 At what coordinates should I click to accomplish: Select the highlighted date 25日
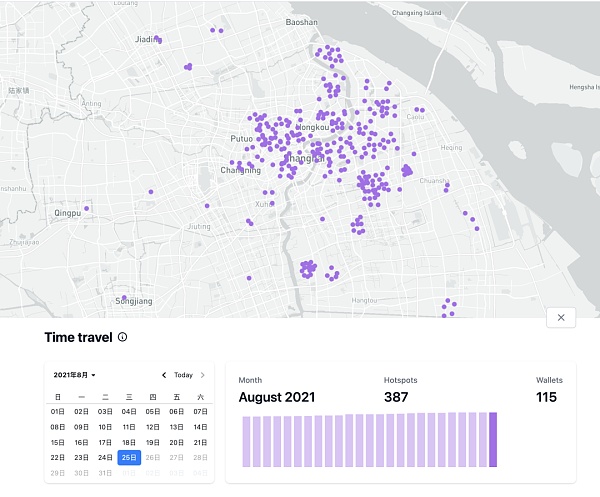tap(129, 457)
